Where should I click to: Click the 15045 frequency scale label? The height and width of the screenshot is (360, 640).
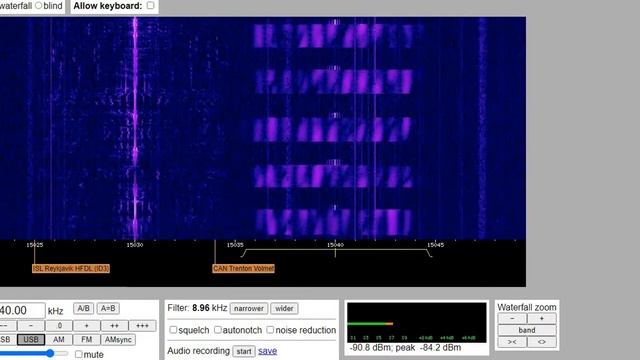click(x=436, y=245)
